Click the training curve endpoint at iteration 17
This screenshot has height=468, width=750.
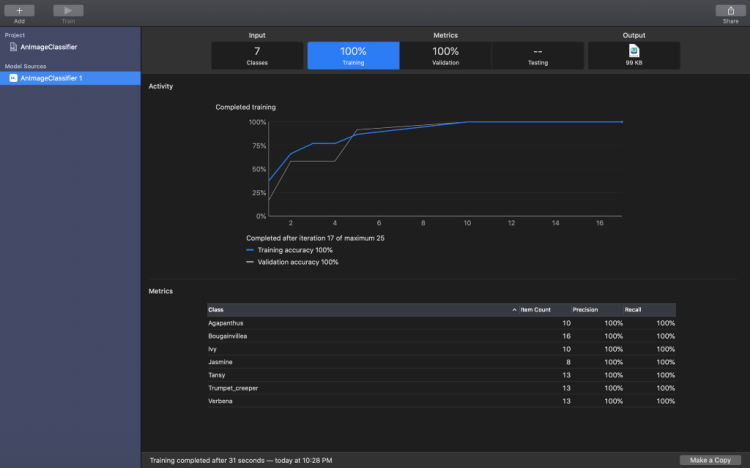tap(622, 122)
